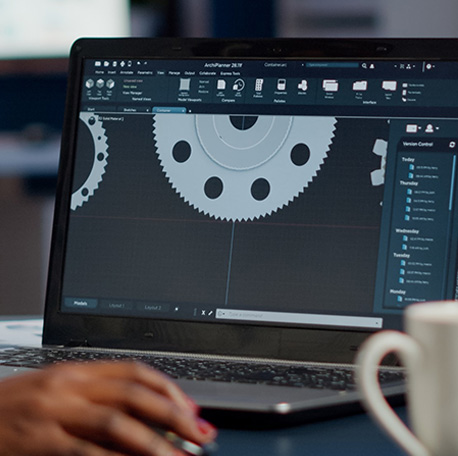The height and width of the screenshot is (456, 458).
Task: Click the Version Control panel scrollbar
Action: point(452,182)
